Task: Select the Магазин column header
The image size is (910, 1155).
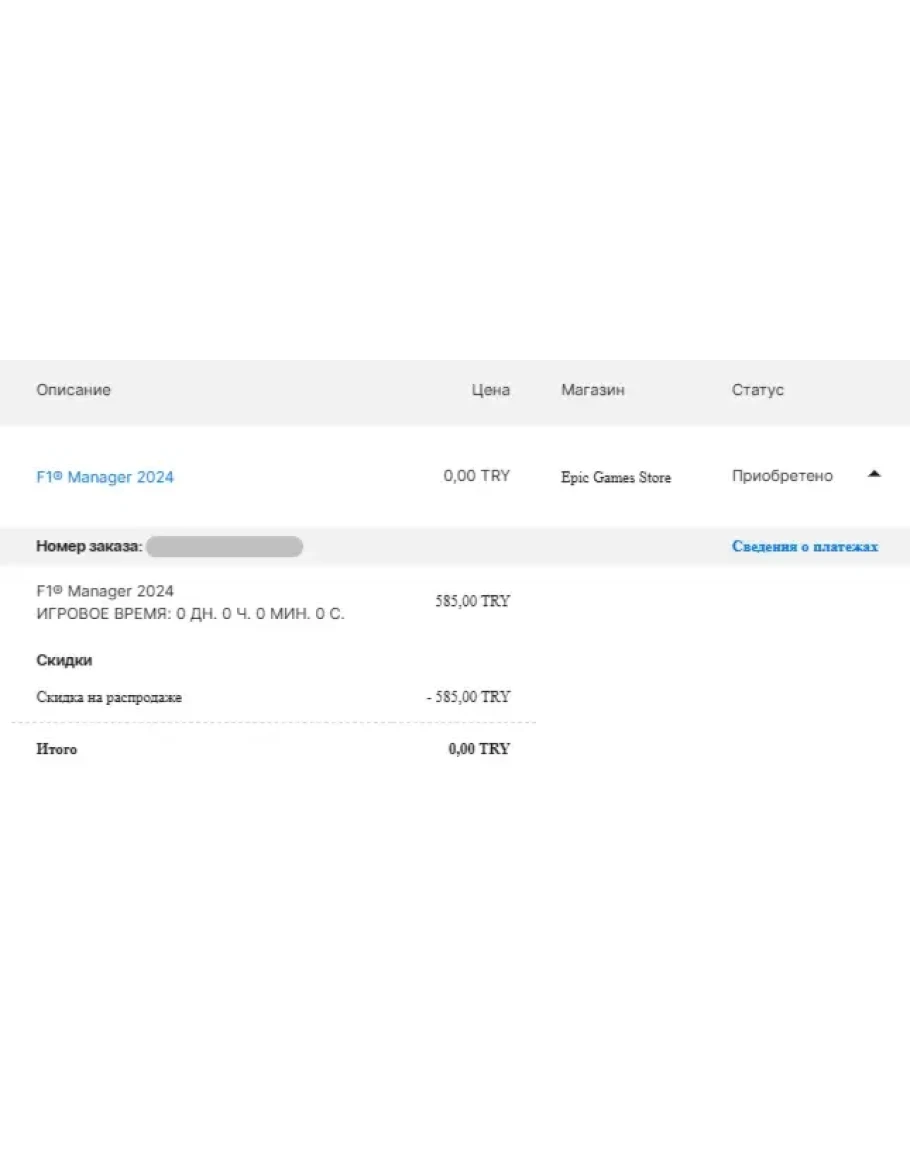Action: (593, 390)
